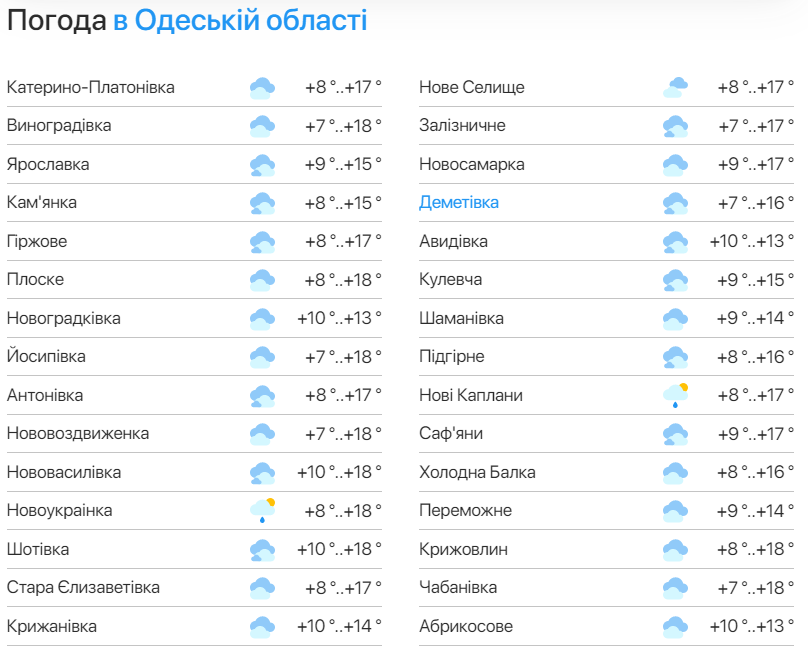
Task: Click the rain-and-sun icon beside Новоукраїнка
Action: tap(262, 511)
